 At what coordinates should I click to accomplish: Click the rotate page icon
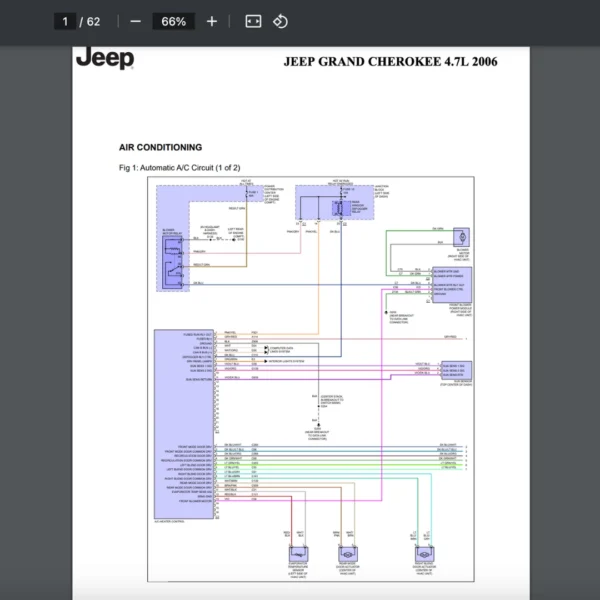click(281, 21)
